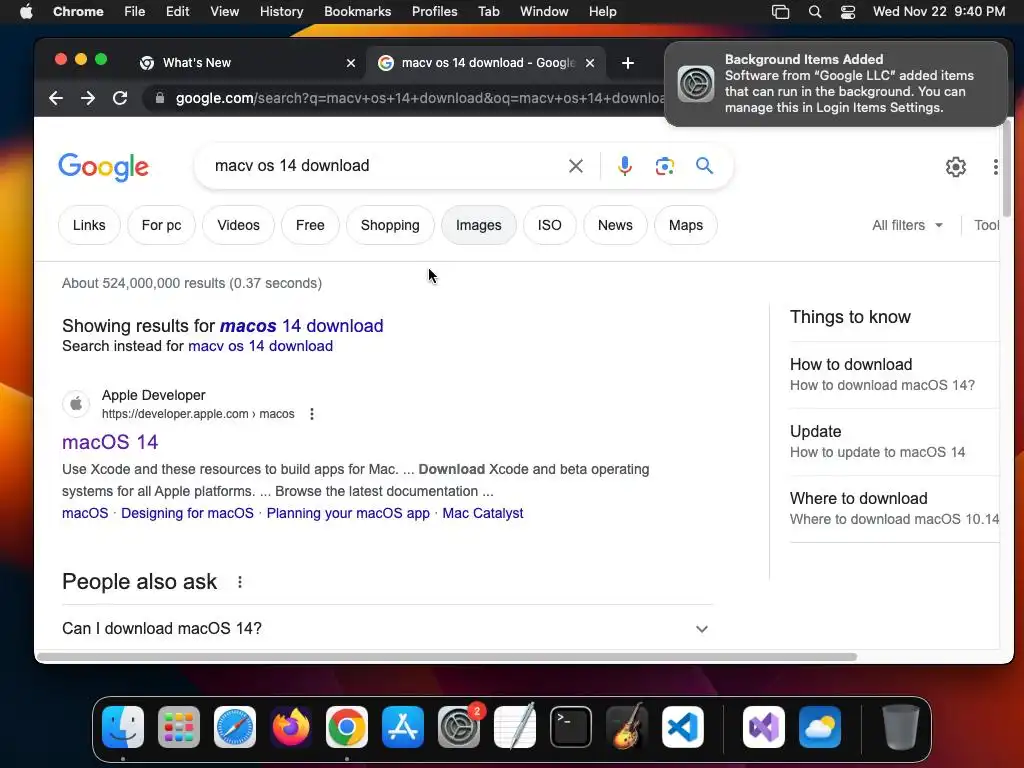
Task: Search instead for macv os 14 download
Action: pos(261,346)
